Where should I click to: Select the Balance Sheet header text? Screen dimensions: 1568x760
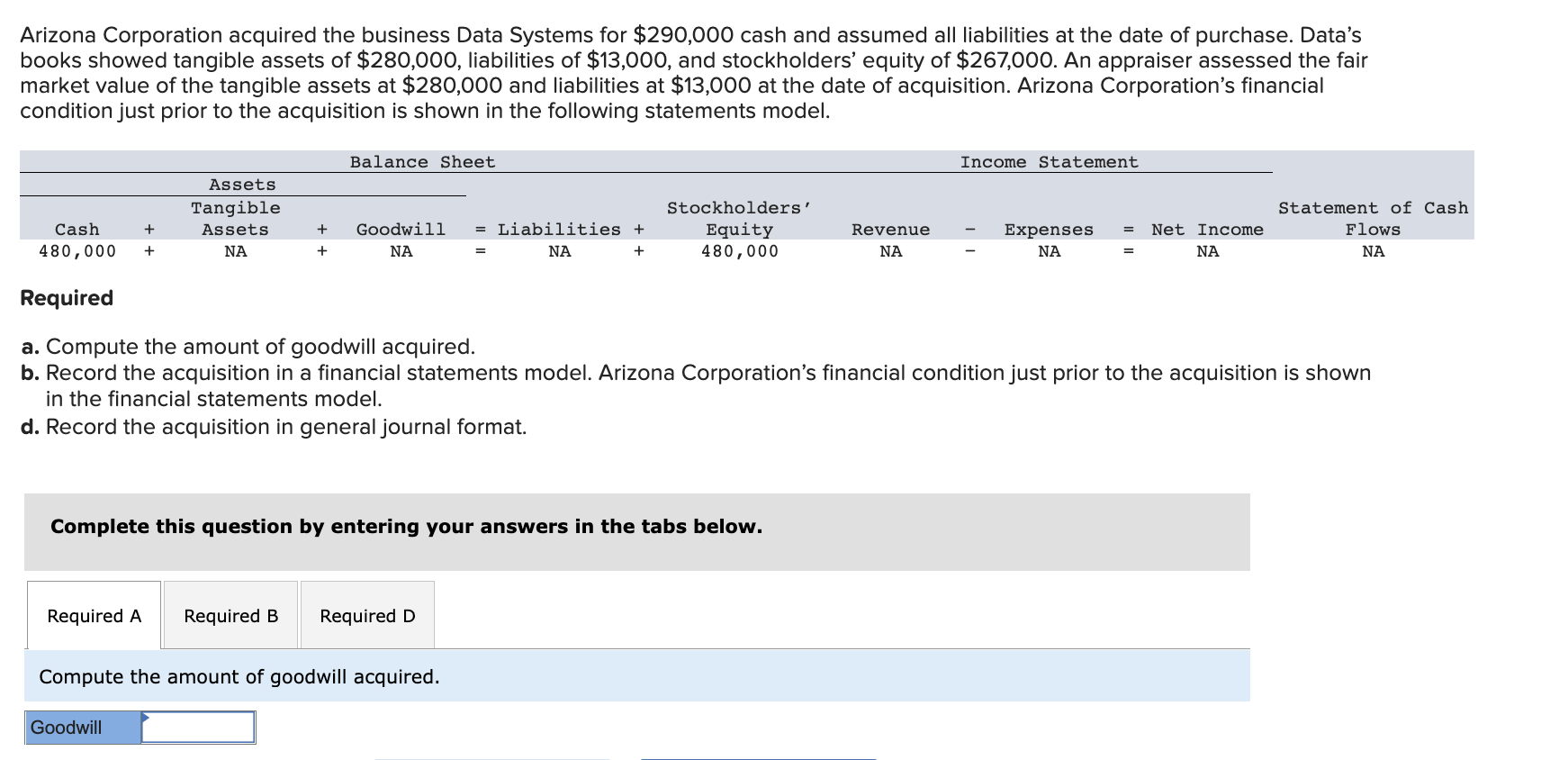coord(422,162)
